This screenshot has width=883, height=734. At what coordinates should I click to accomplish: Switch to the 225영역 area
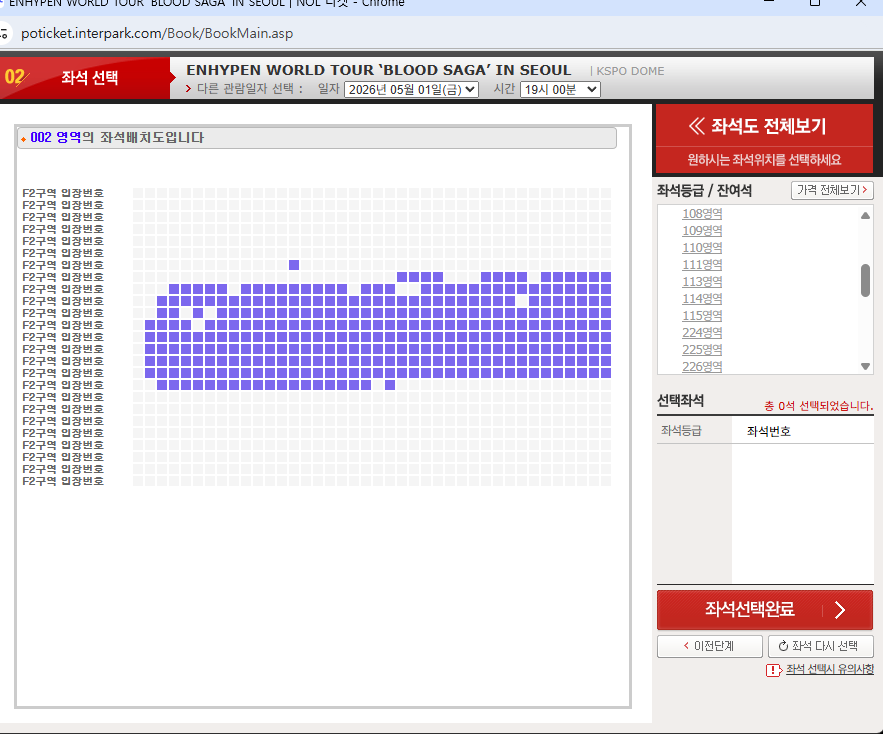point(702,349)
